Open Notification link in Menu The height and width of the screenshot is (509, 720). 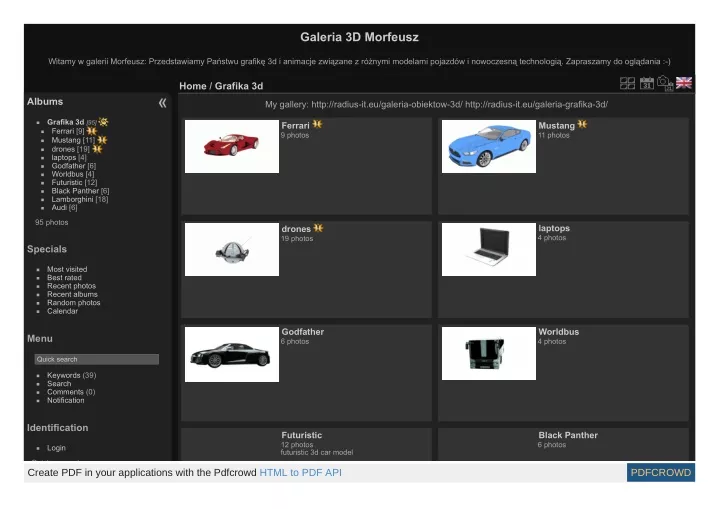[66, 401]
